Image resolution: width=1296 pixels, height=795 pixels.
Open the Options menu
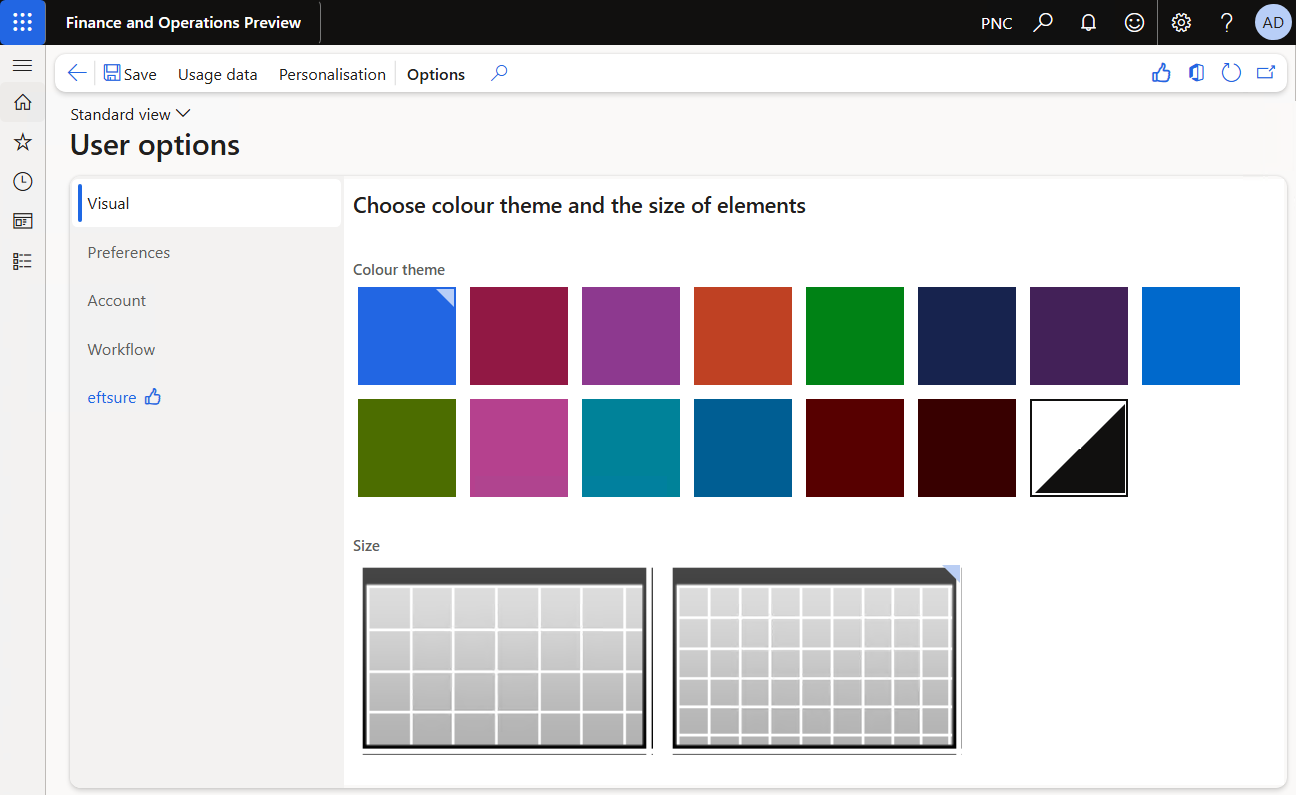(436, 74)
